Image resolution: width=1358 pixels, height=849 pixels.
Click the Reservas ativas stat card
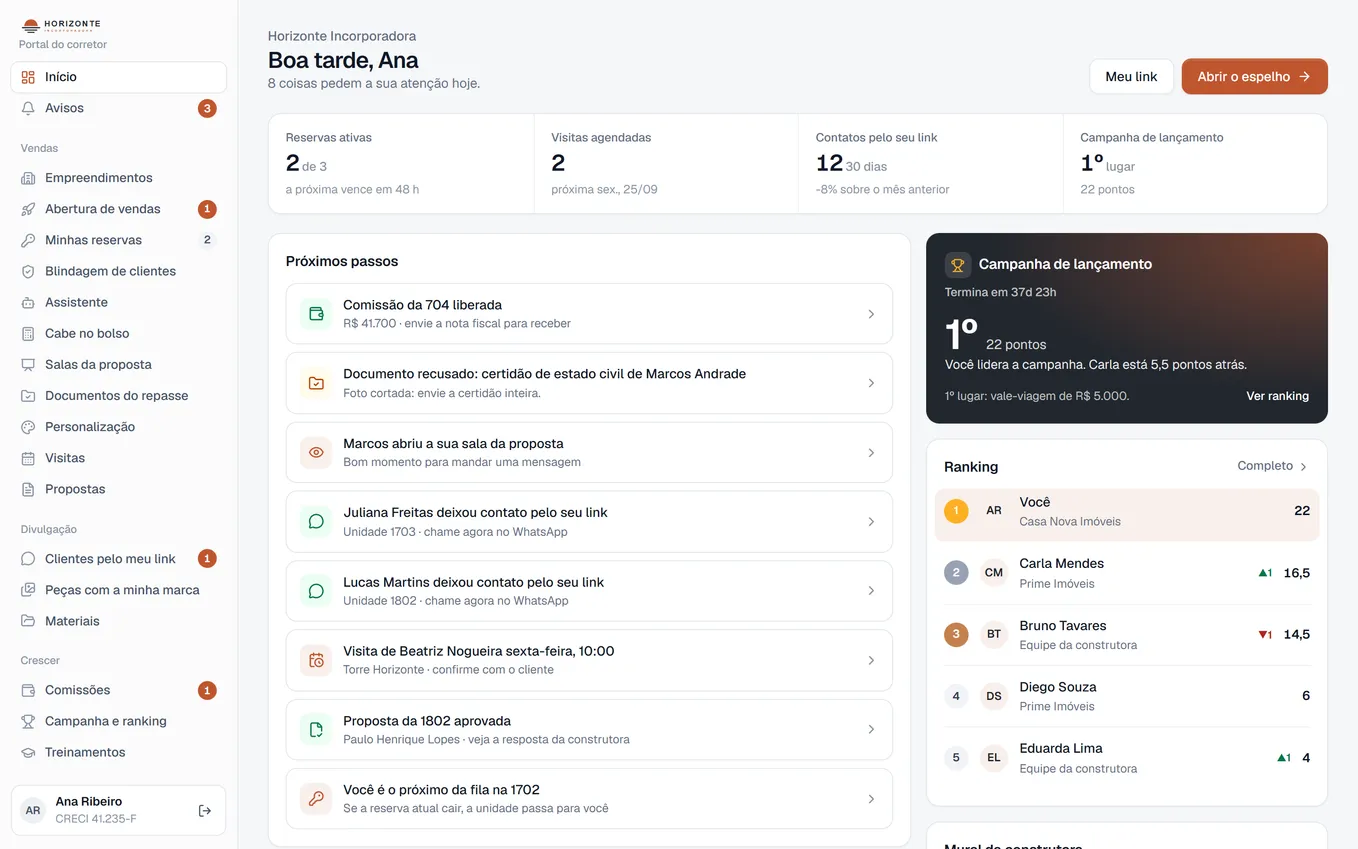point(401,163)
